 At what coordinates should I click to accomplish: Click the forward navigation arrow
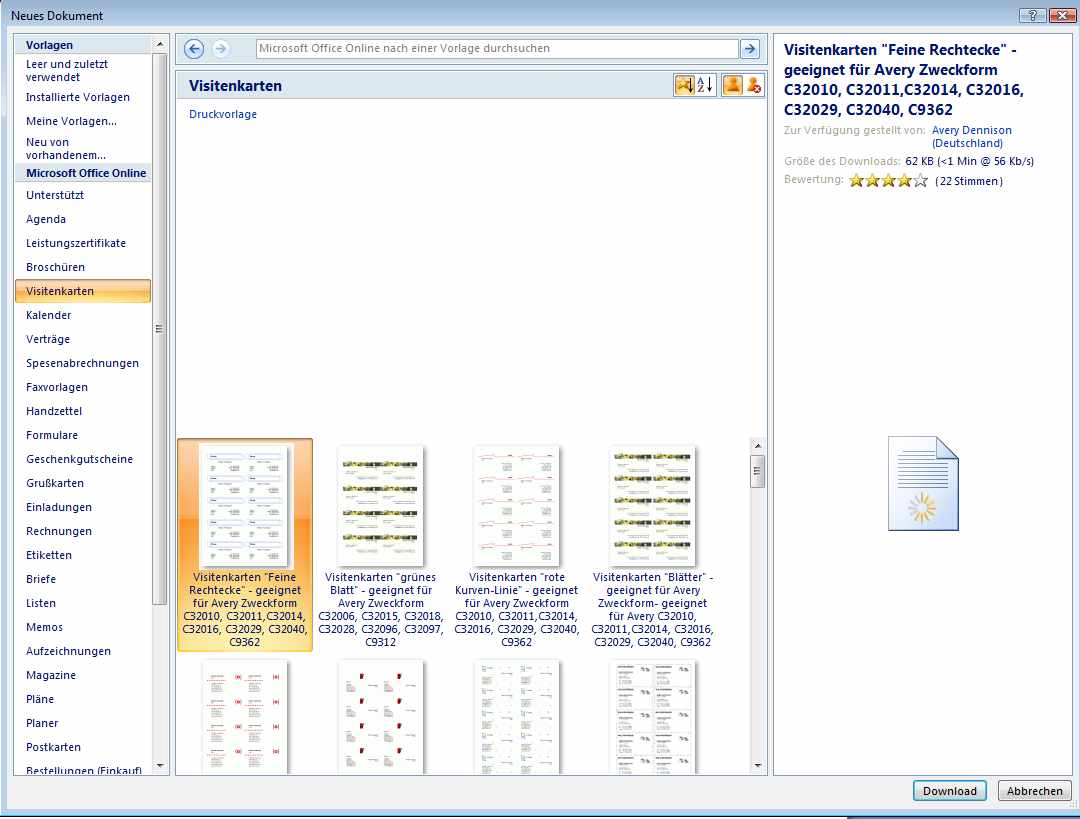[x=220, y=49]
